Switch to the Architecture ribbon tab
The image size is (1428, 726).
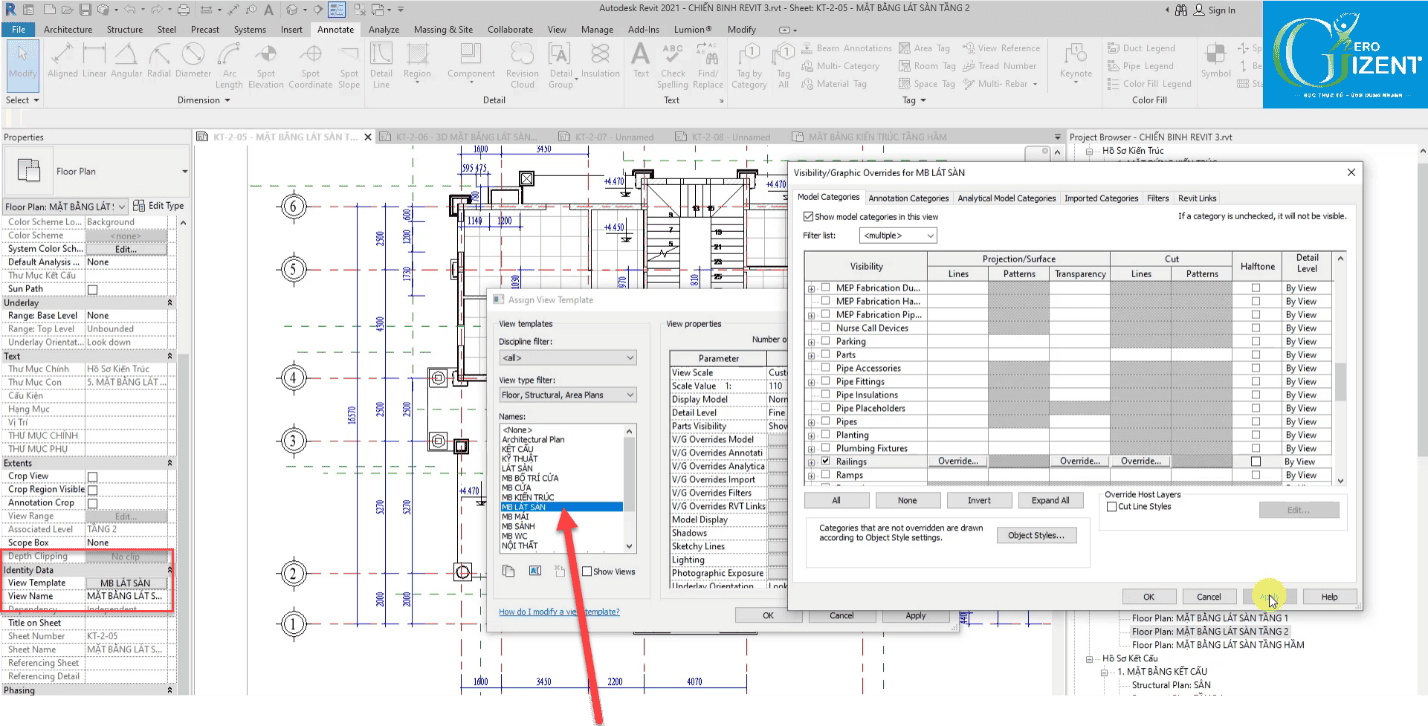click(68, 30)
